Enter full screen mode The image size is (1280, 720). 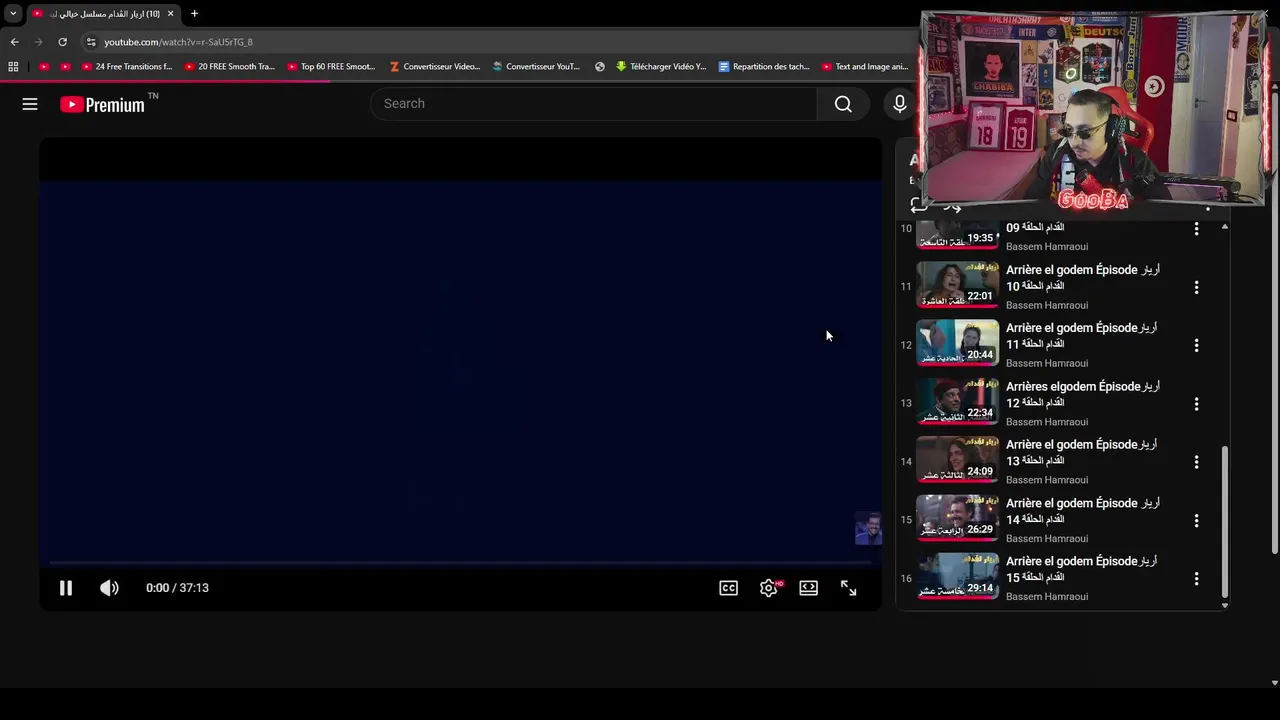pyautogui.click(x=849, y=588)
